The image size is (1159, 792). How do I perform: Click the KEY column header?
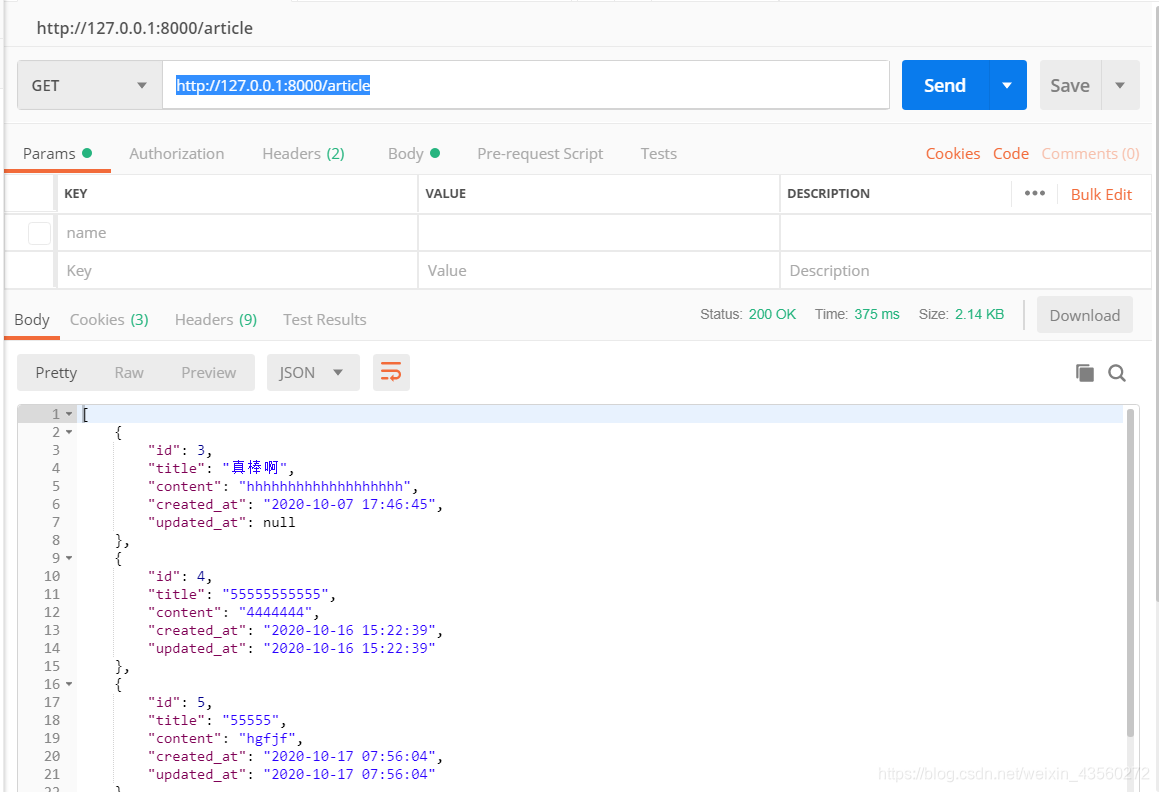(x=75, y=194)
